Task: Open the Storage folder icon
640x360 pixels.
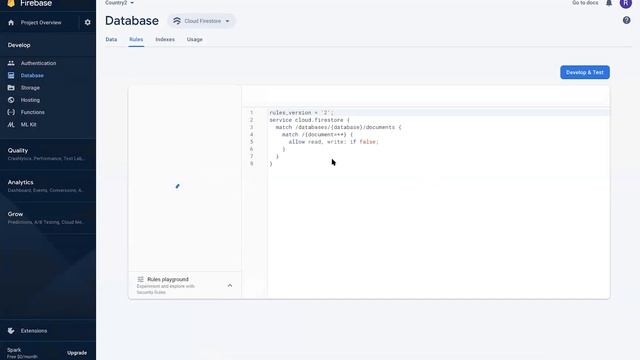Action: (x=11, y=88)
